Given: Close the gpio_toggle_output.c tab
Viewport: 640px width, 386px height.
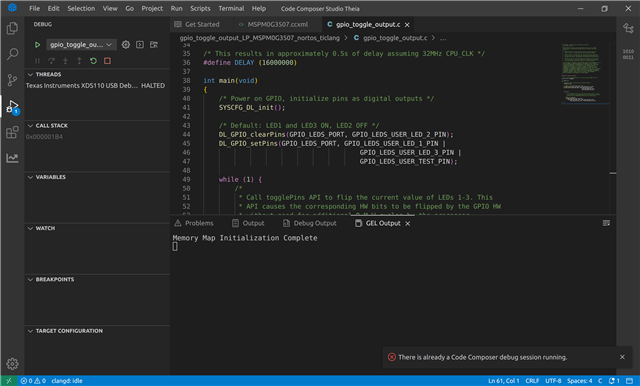Looking at the screenshot, I should point(407,25).
